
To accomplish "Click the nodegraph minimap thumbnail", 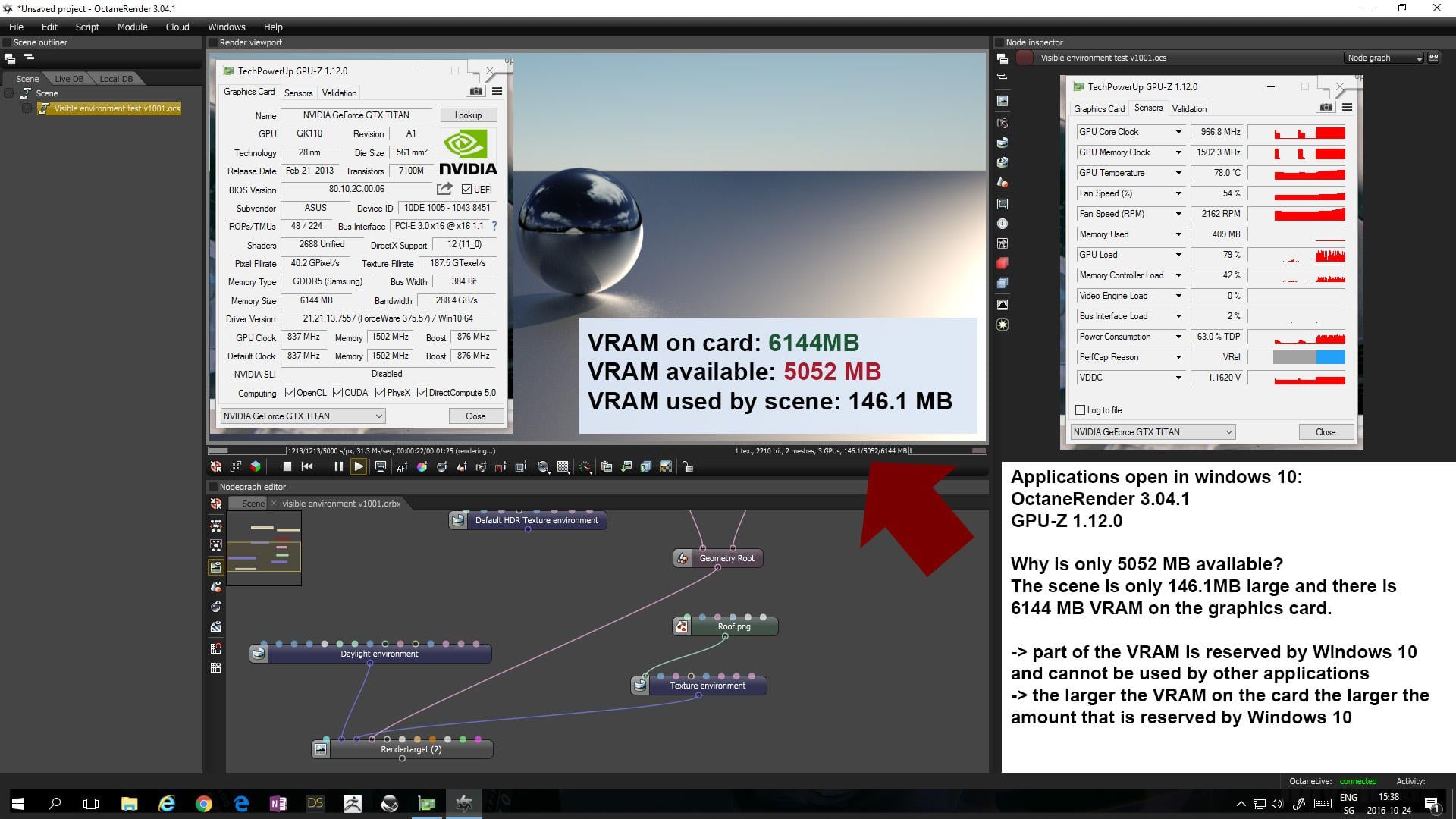I will 264,549.
